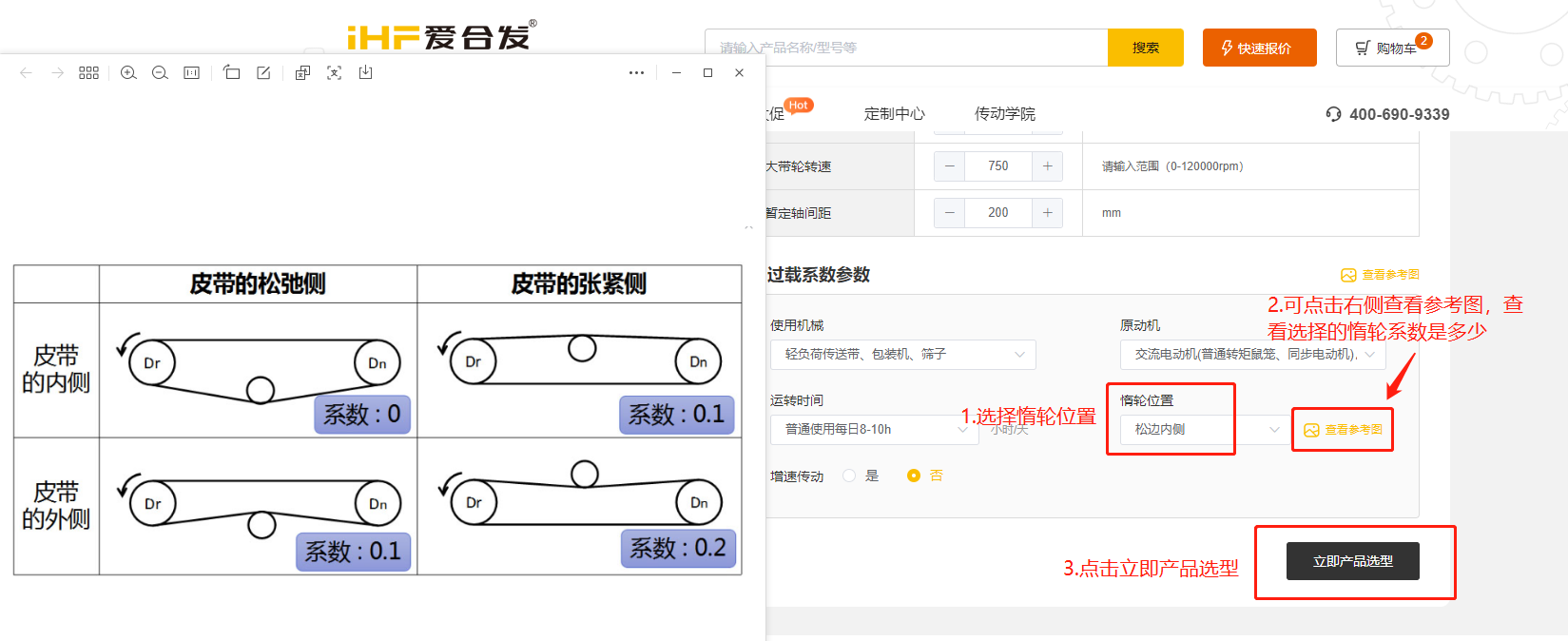Select 是 for 增速传动
Screen dimensions: 1568x641
[849, 476]
